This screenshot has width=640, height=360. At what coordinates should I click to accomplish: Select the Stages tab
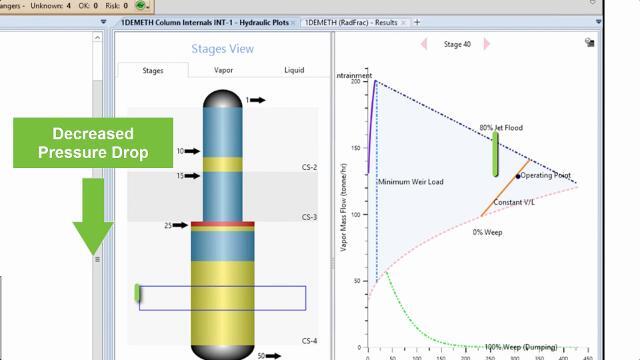153,71
